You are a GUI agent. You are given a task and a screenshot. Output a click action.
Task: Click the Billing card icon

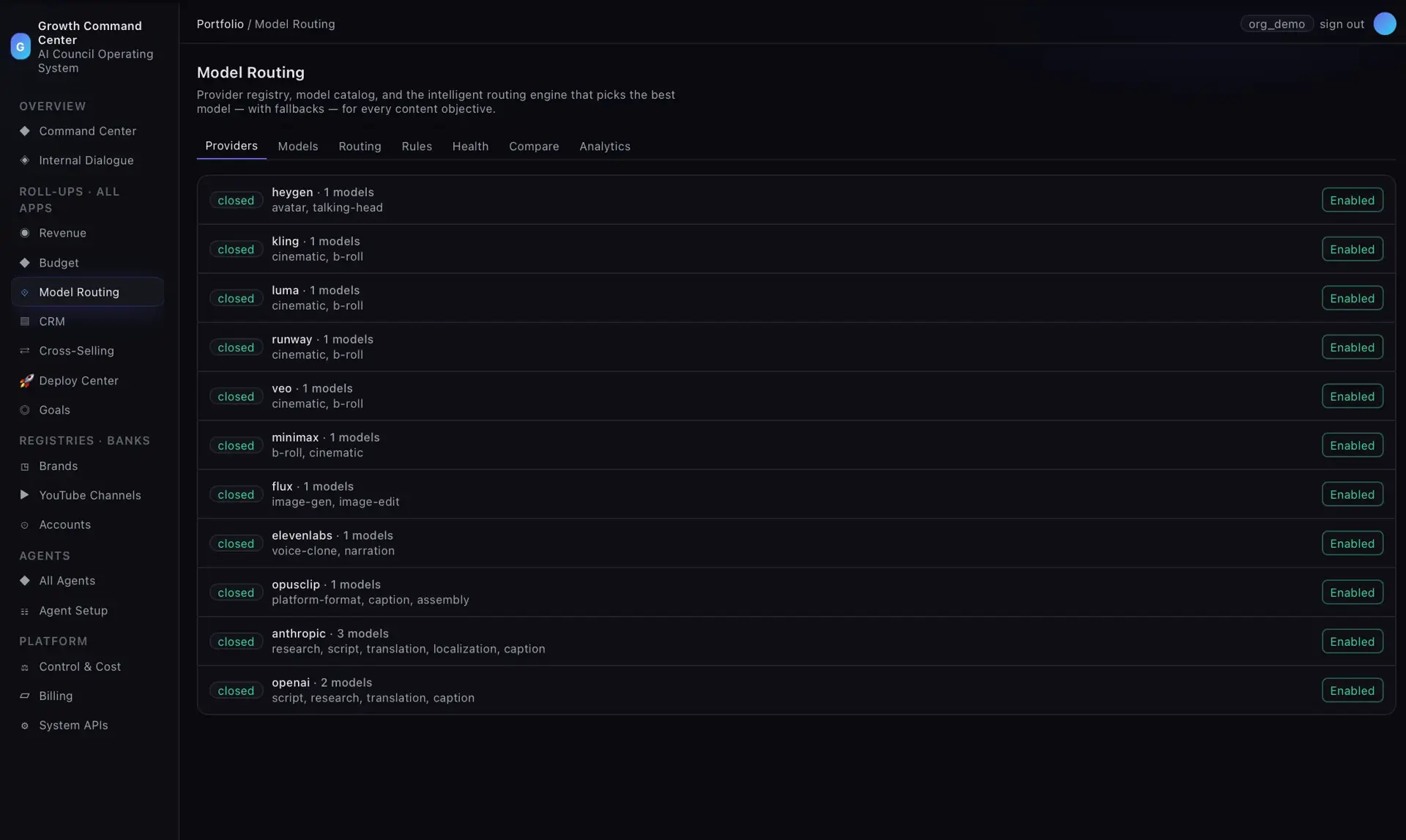[25, 696]
